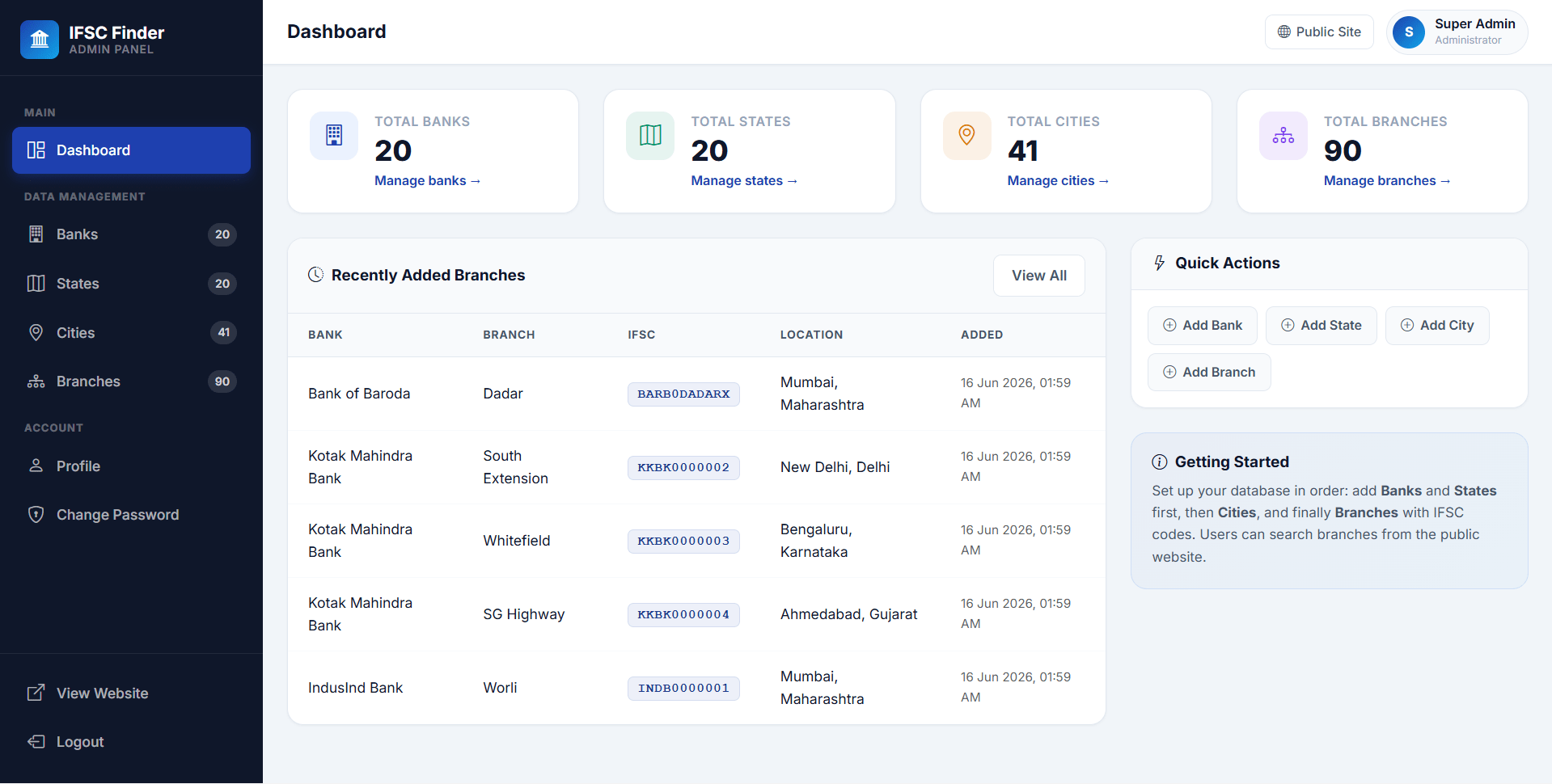Follow the Manage branches link
Viewport: 1552px width, 784px height.
tap(1387, 181)
